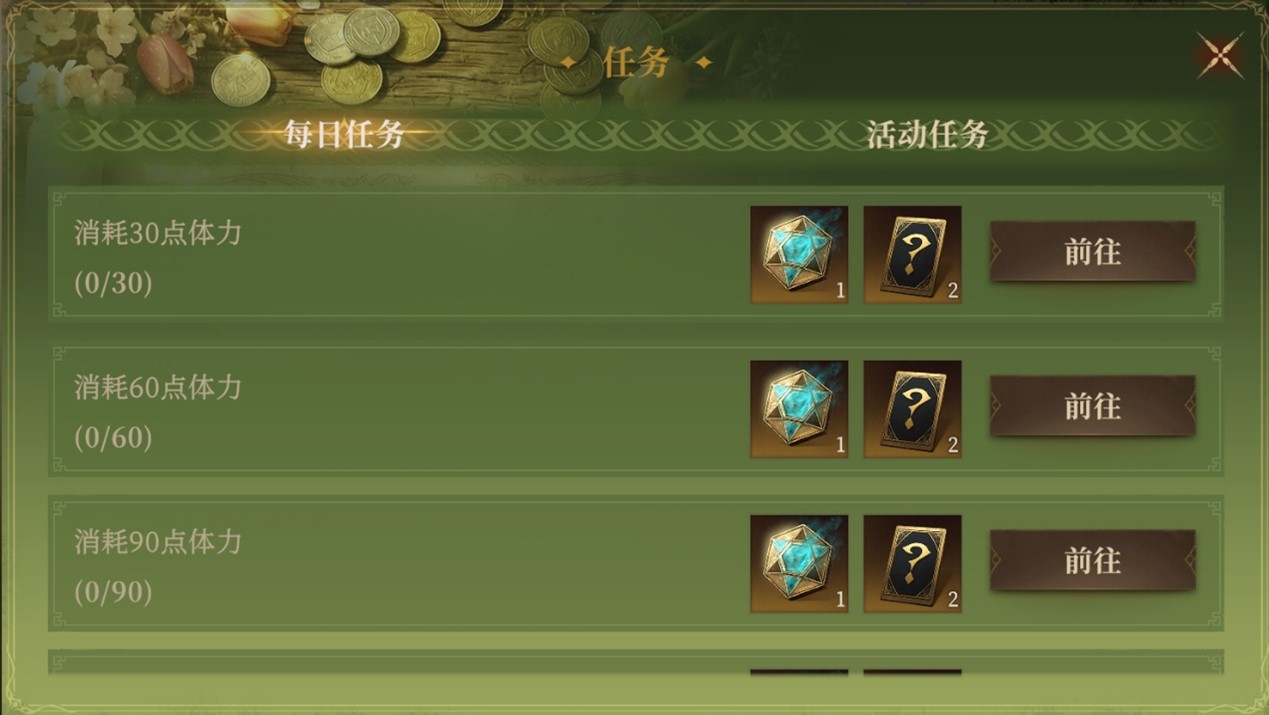Click the (0/30) progress counter
This screenshot has height=715, width=1269.
pyautogui.click(x=113, y=284)
